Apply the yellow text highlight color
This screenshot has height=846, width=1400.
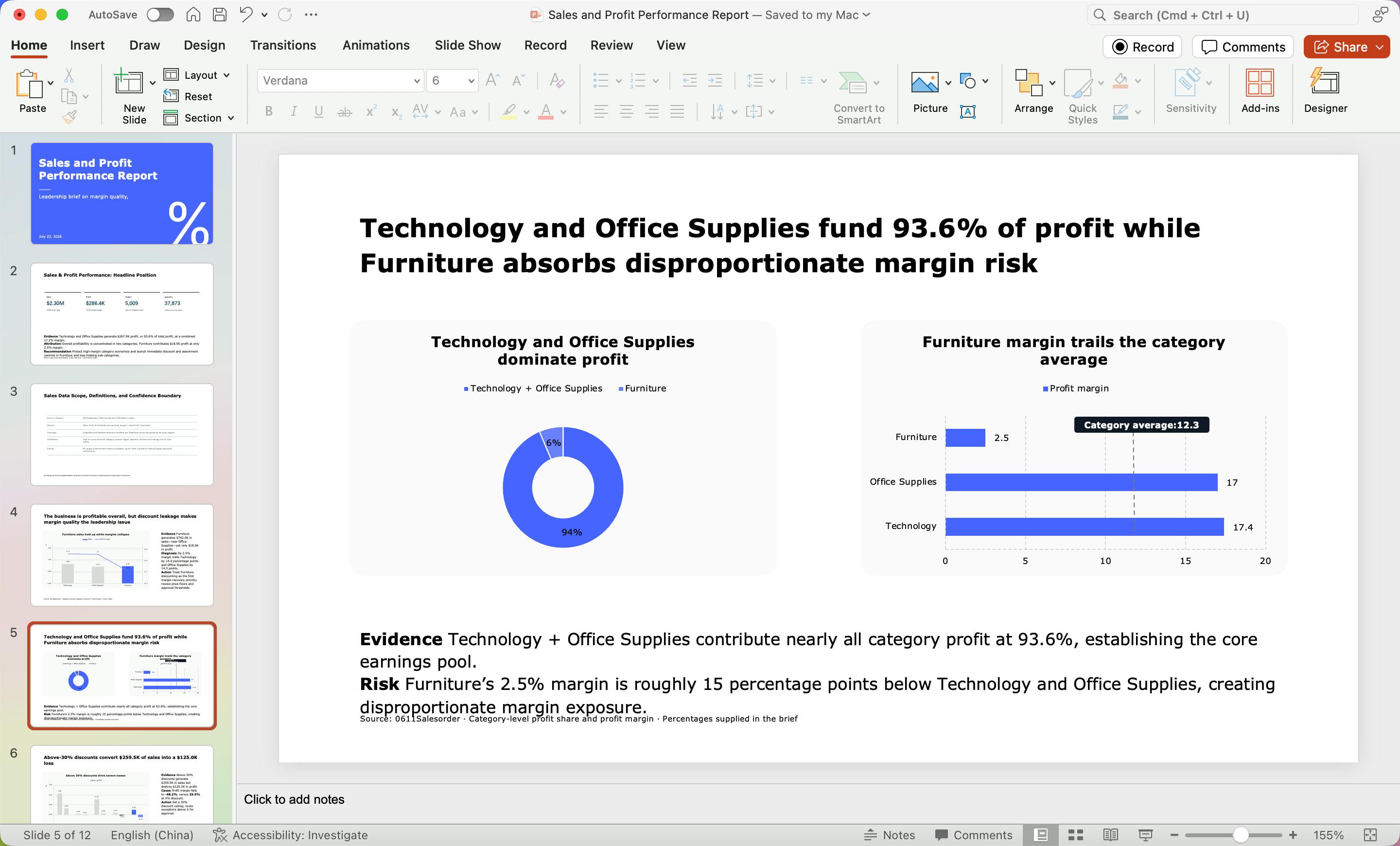509,111
